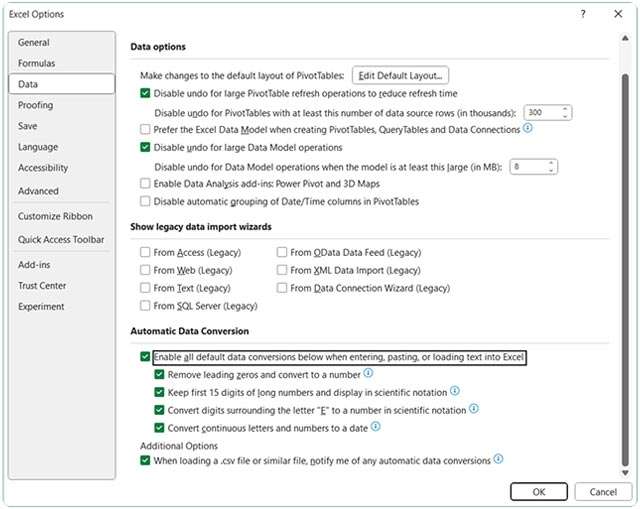This screenshot has height=509, width=640.
Task: Click info icon beside Excel Data Model option
Action: coord(528,129)
